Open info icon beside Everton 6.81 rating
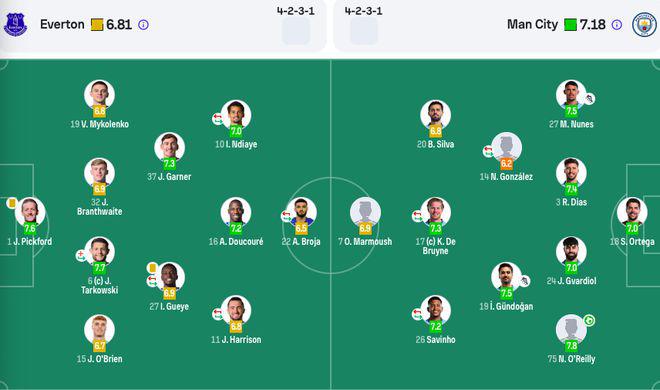This screenshot has width=660, height=390. [144, 25]
